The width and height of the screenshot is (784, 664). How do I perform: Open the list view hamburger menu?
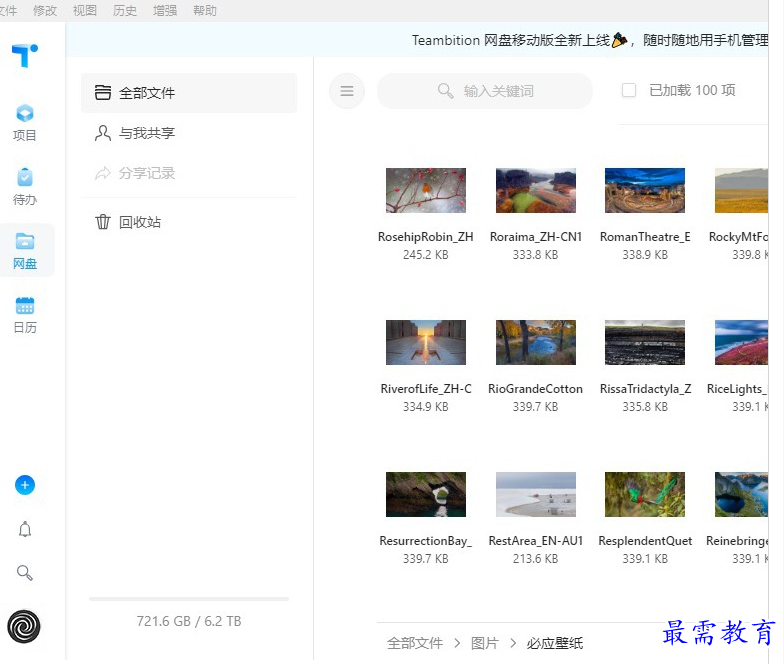pos(347,91)
